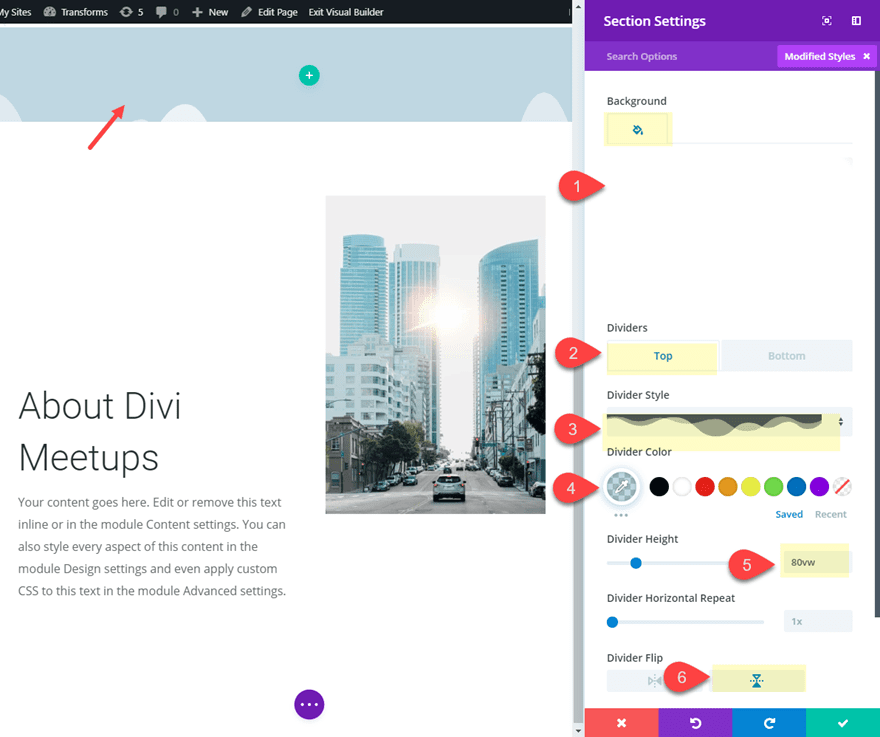Viewport: 880px width, 737px height.
Task: Toggle the panel layout icon in header
Action: point(855,20)
